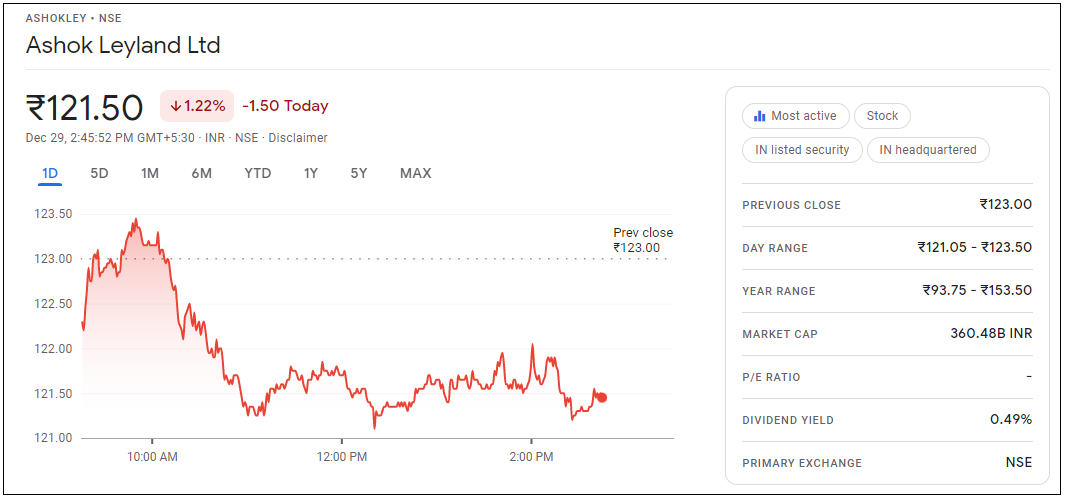The image size is (1066, 498).
Task: Click the DIVIDEND YIELD value 0.49%
Action: coord(1011,419)
